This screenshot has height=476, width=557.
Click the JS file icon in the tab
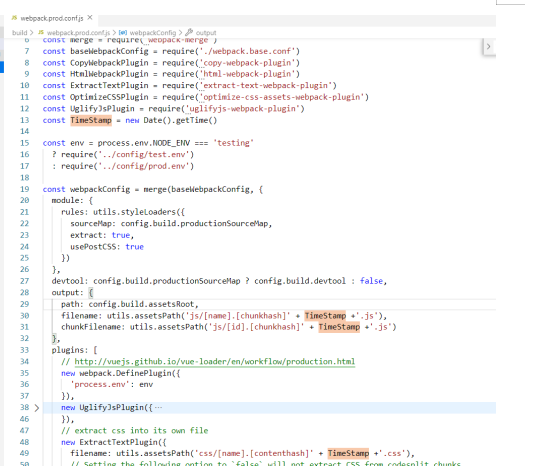click(14, 18)
